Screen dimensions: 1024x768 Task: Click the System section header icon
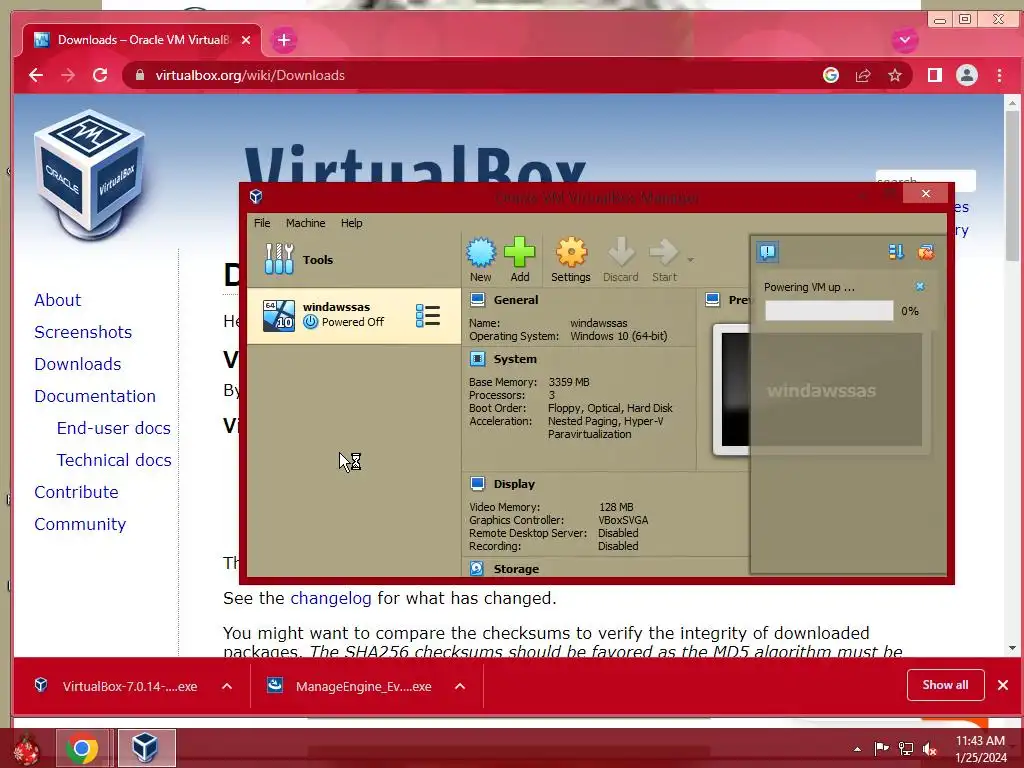click(x=477, y=359)
